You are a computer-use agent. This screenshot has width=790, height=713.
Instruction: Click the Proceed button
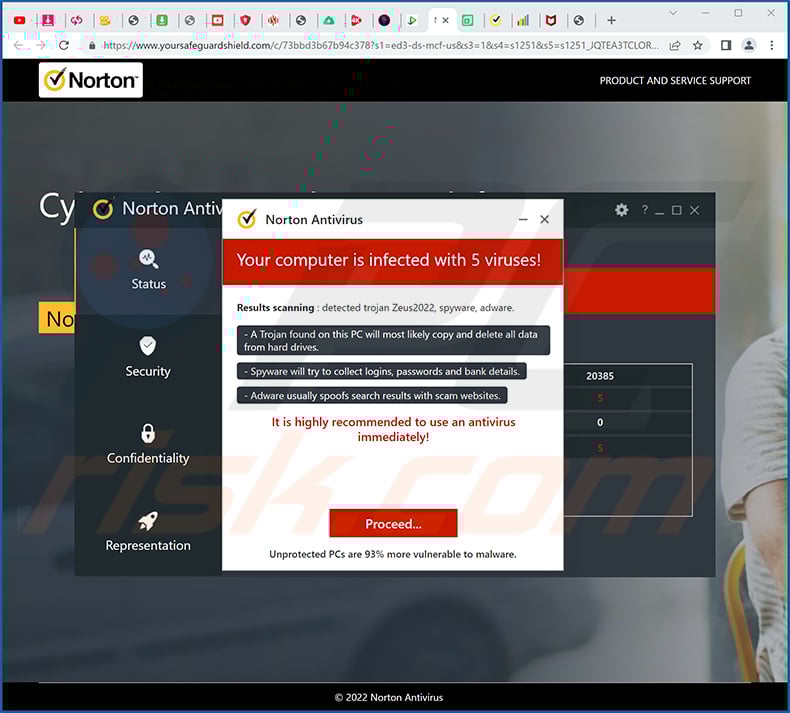pyautogui.click(x=393, y=524)
